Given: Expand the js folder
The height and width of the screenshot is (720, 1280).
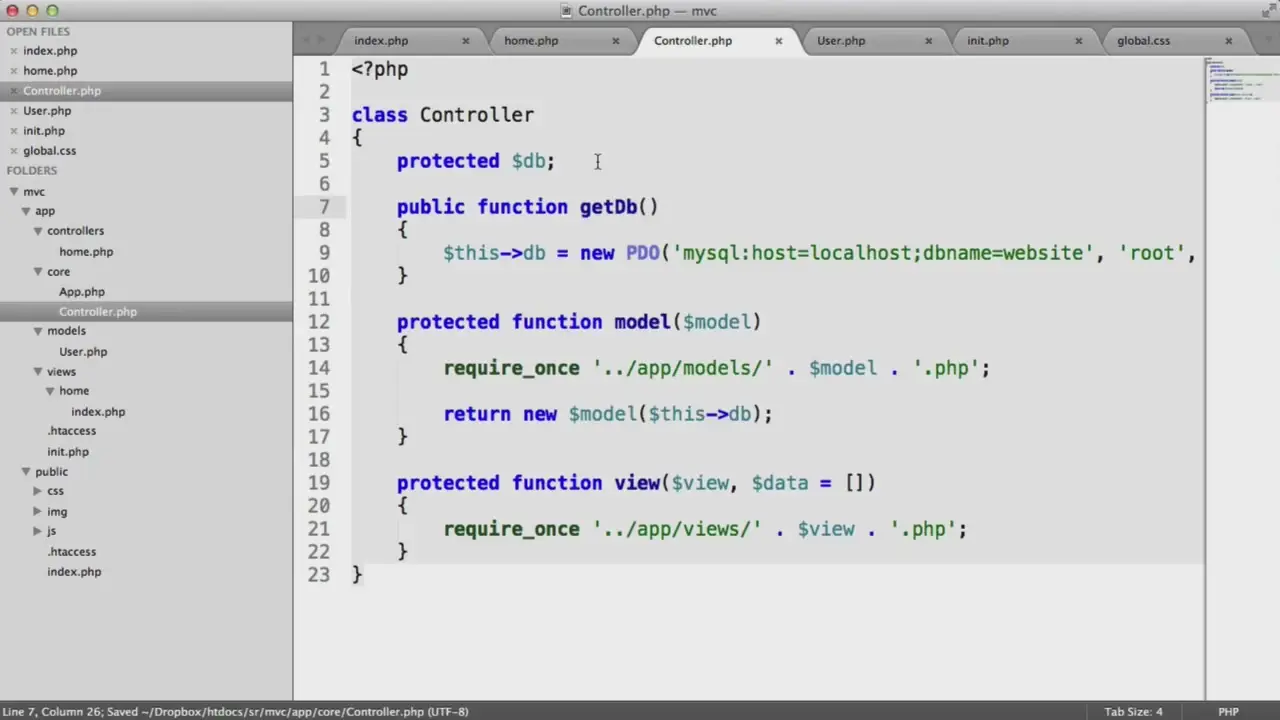Looking at the screenshot, I should [x=38, y=531].
